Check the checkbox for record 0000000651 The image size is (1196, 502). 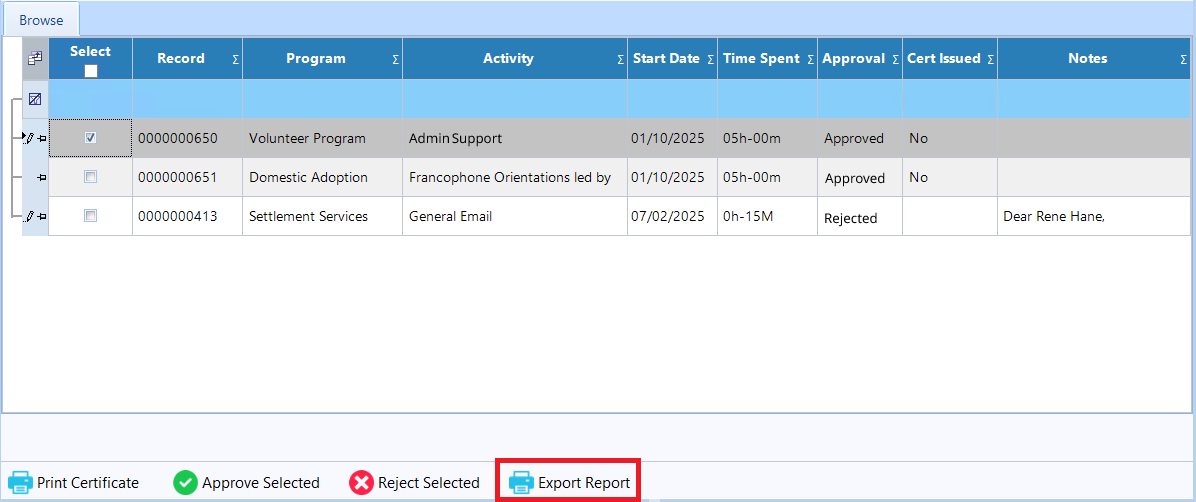(91, 177)
